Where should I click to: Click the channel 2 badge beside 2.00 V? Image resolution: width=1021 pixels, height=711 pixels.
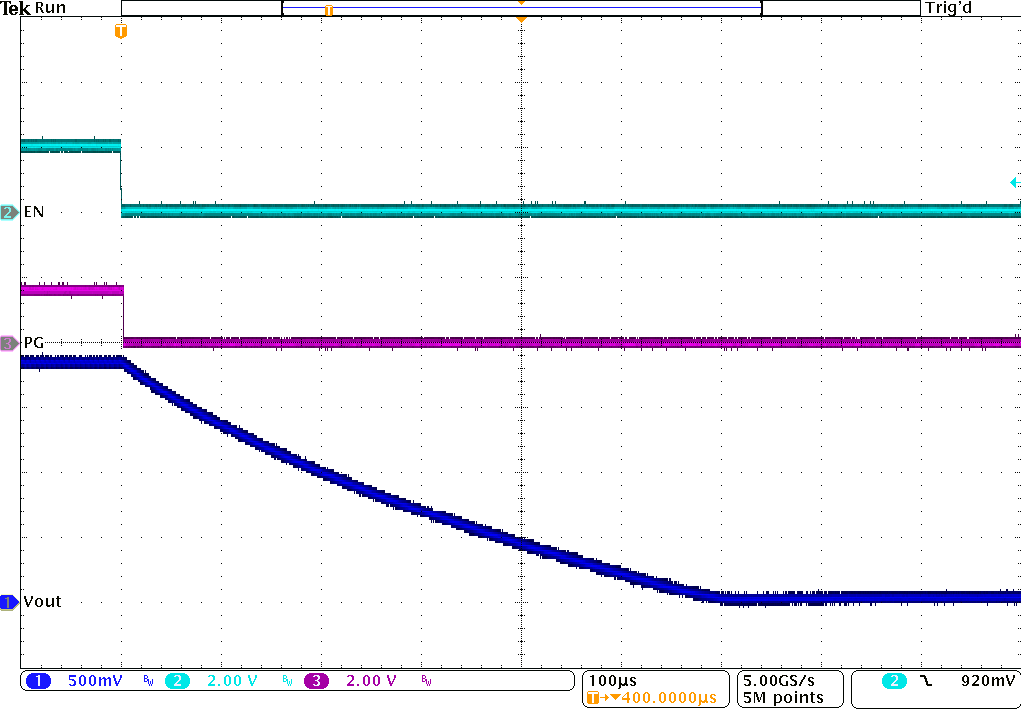pyautogui.click(x=176, y=681)
